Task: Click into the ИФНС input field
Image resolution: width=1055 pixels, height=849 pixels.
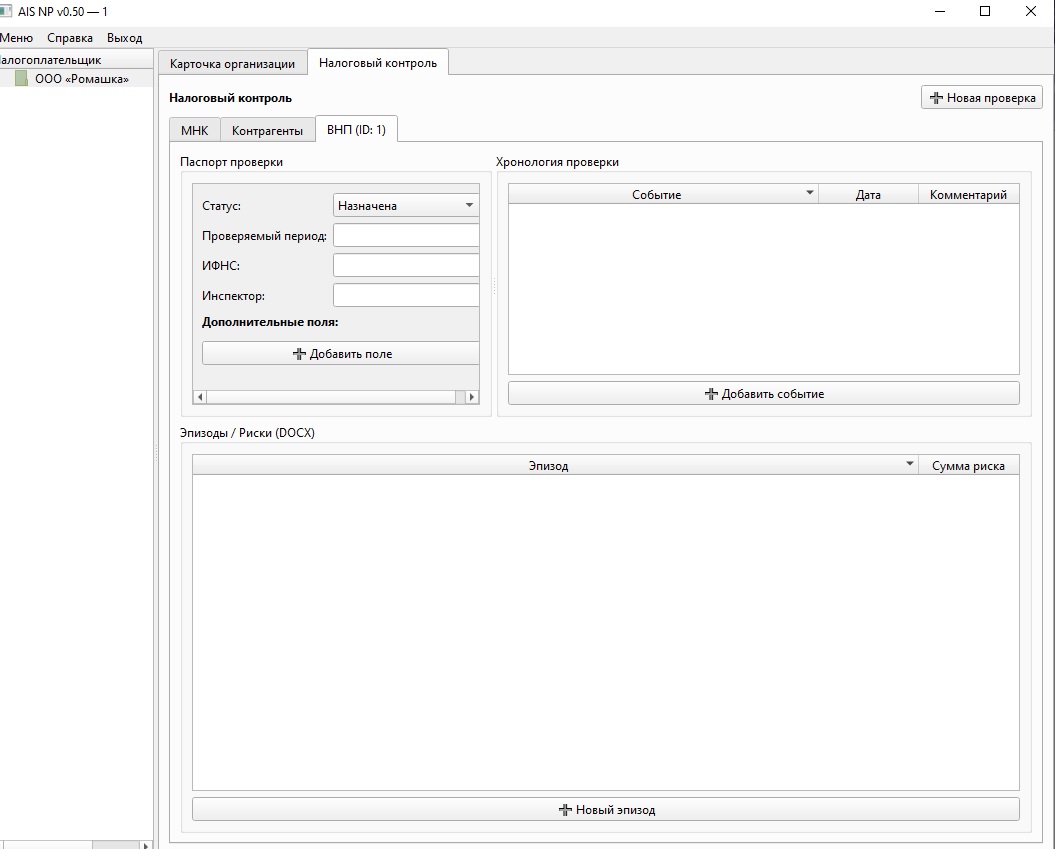Action: [x=406, y=266]
